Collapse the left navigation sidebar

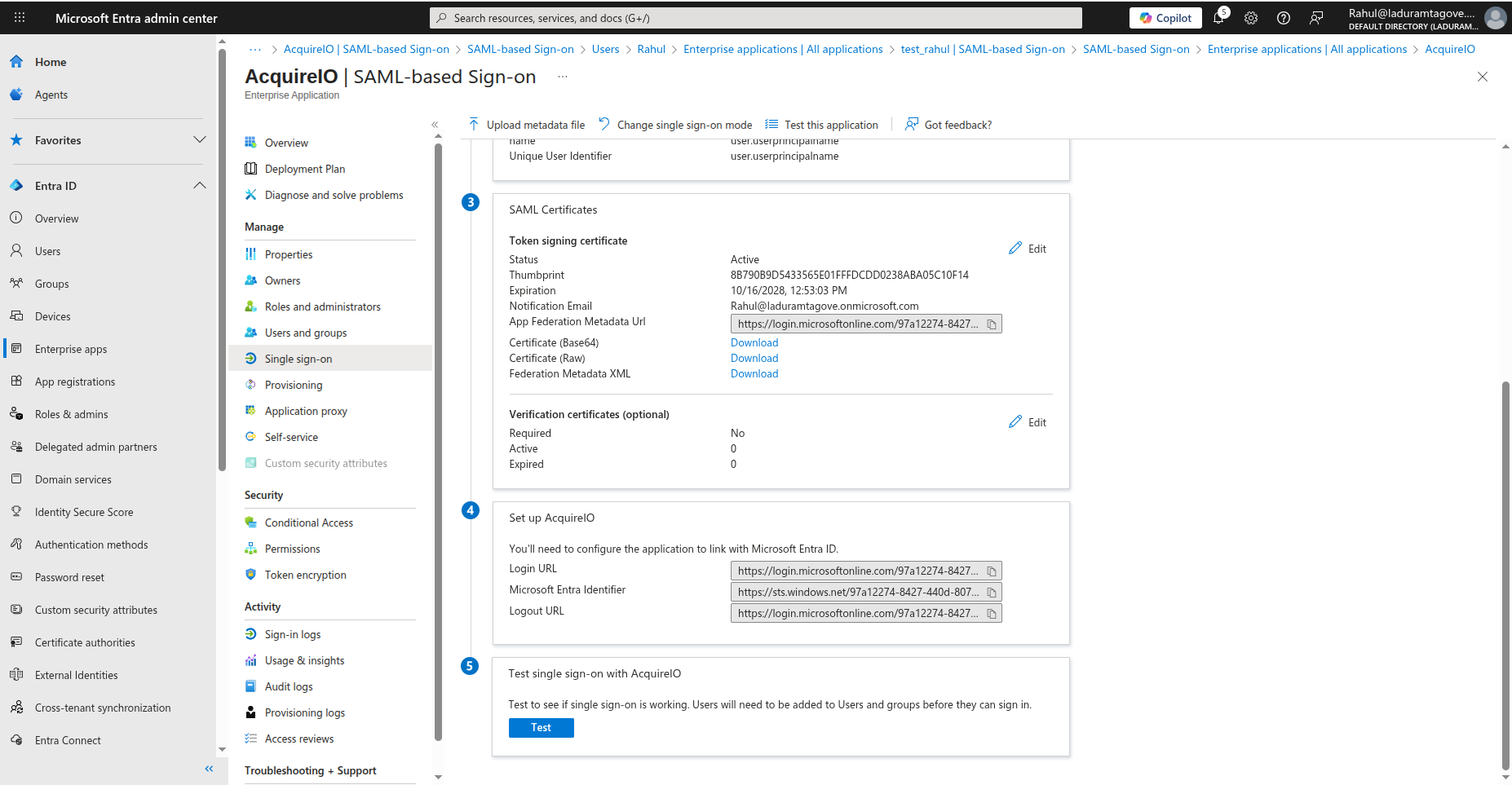tap(209, 769)
